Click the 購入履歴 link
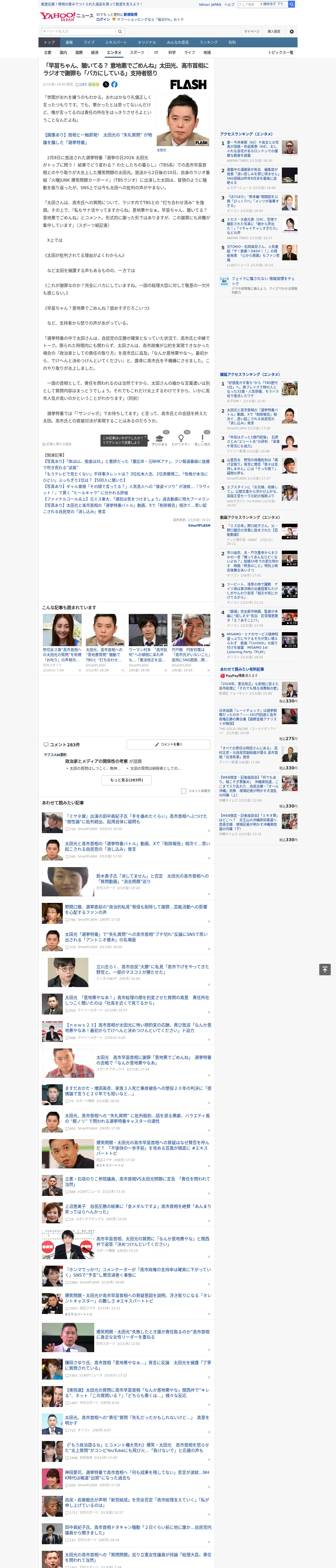The height and width of the screenshot is (1568, 336). tap(274, 32)
